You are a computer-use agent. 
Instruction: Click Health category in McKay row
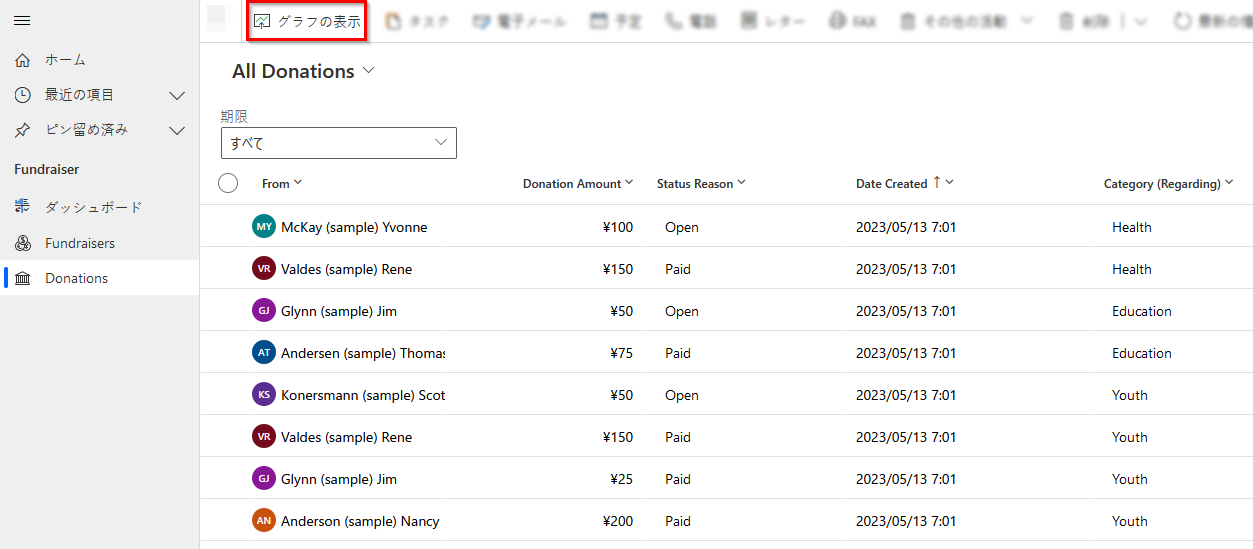coord(1132,227)
